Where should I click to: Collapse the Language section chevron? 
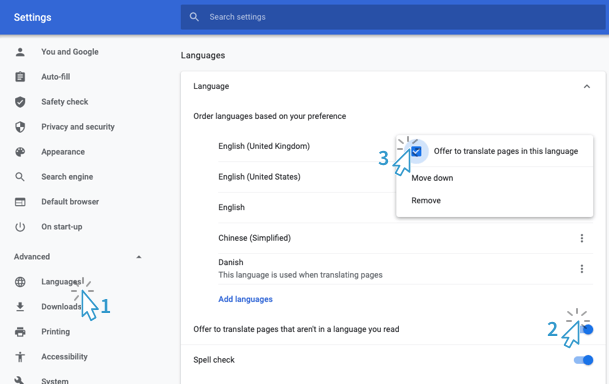point(587,87)
